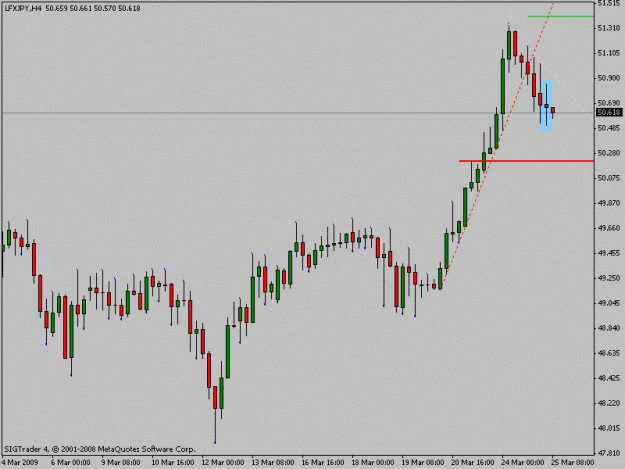Click the current price label 50.618

[x=609, y=112]
